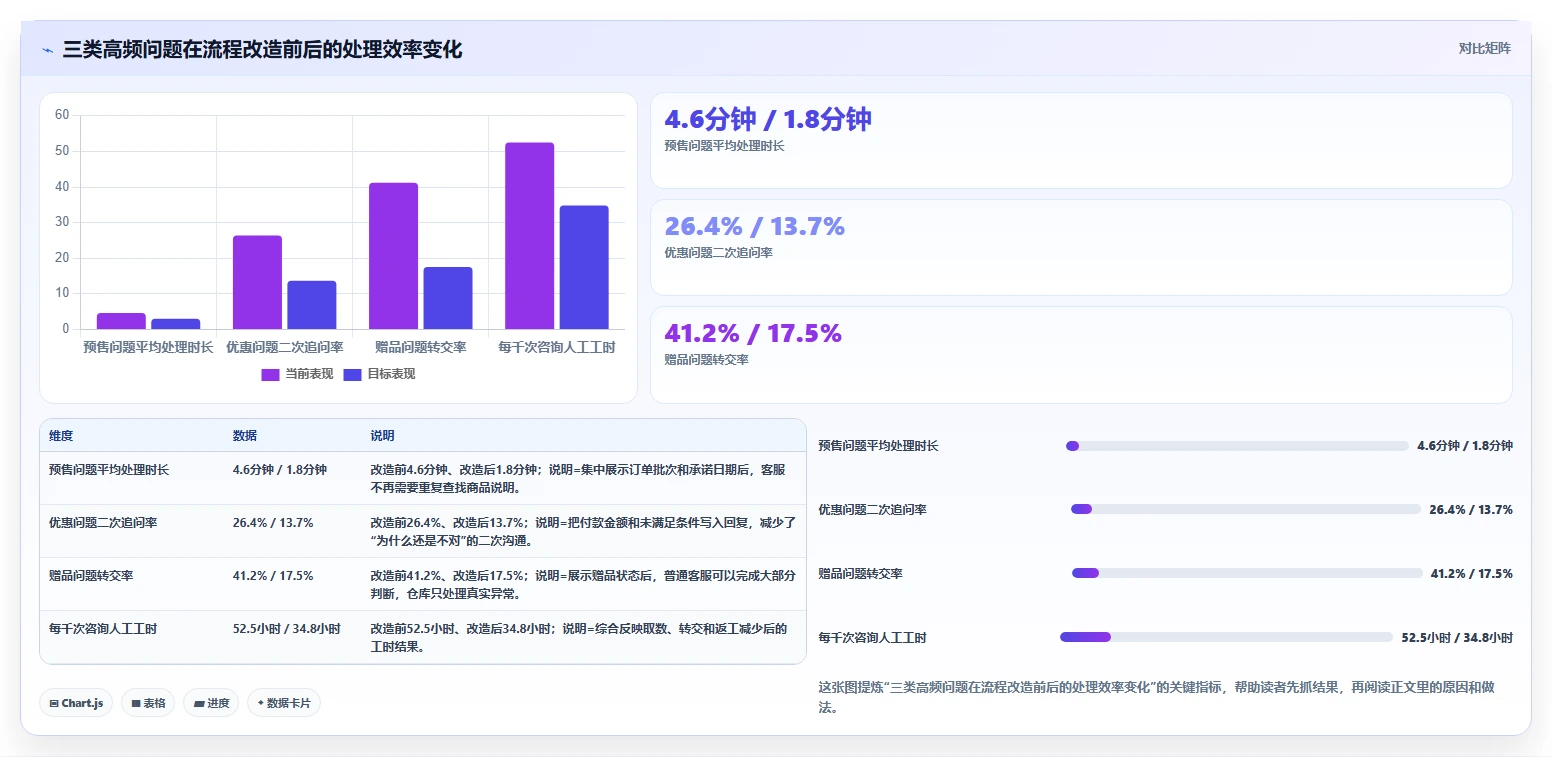Image resolution: width=1552 pixels, height=757 pixels.
Task: Click the table cell 优惠问题二次追问率
Action: click(103, 522)
